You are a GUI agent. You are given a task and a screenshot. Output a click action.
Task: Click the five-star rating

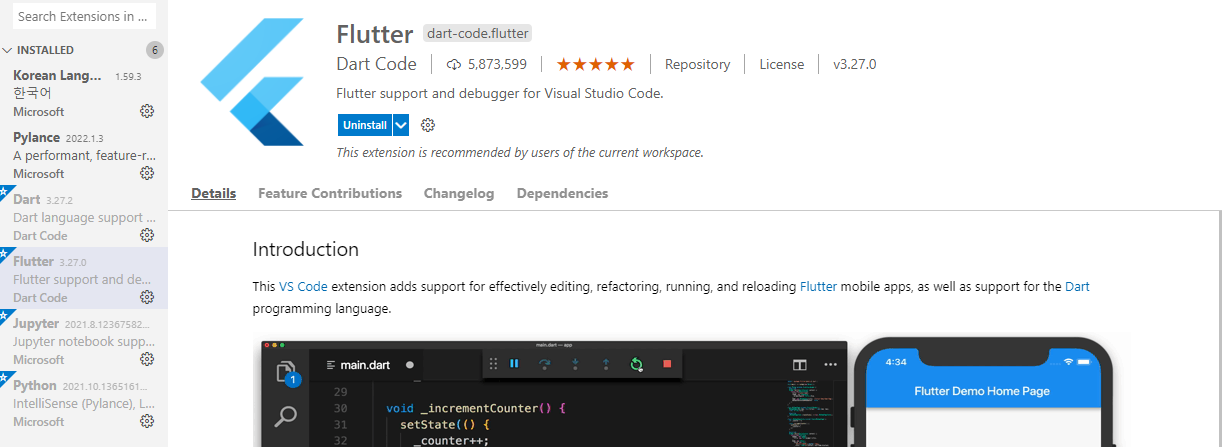point(595,64)
